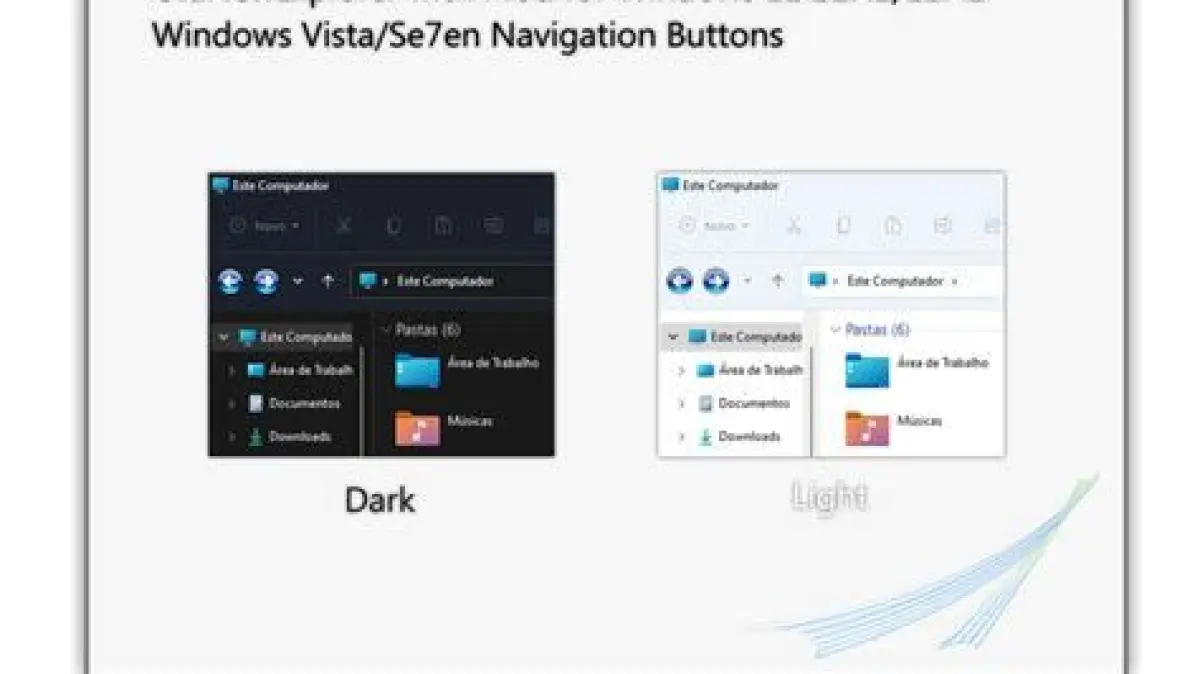The height and width of the screenshot is (674, 1200).
Task: Click the scissors cut icon in the dark toolbar
Action: 344,226
